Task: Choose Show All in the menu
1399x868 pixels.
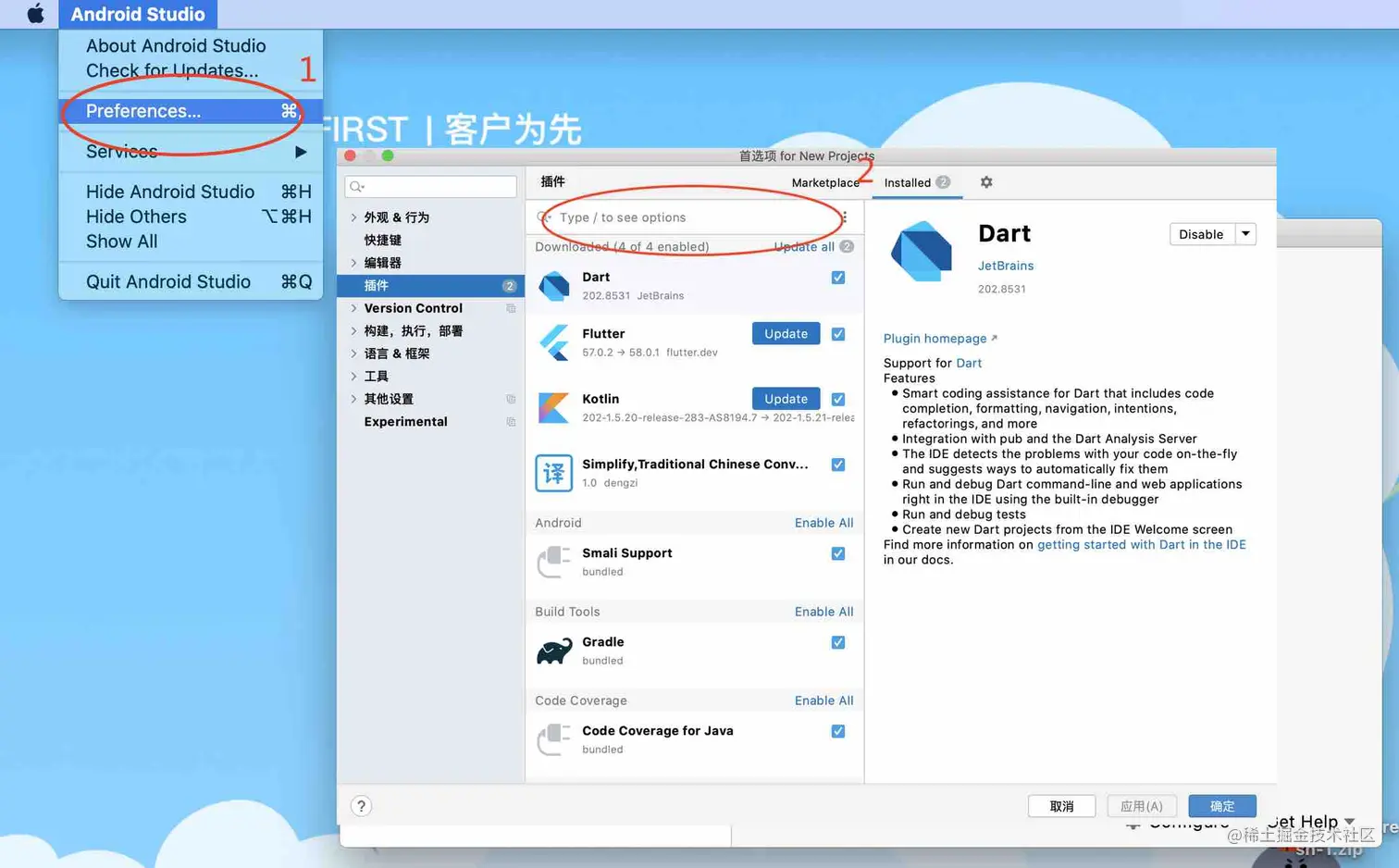Action: coord(191,242)
